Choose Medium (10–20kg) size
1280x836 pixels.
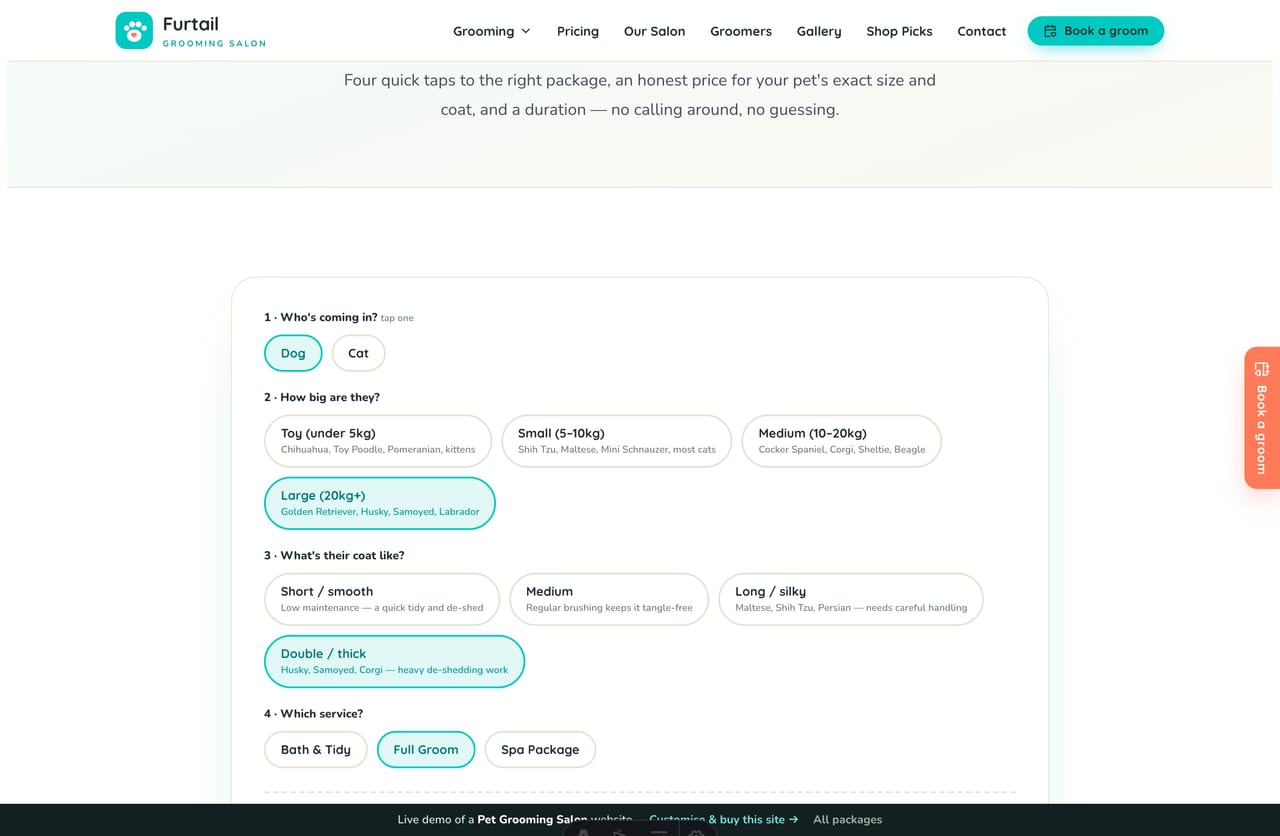842,441
